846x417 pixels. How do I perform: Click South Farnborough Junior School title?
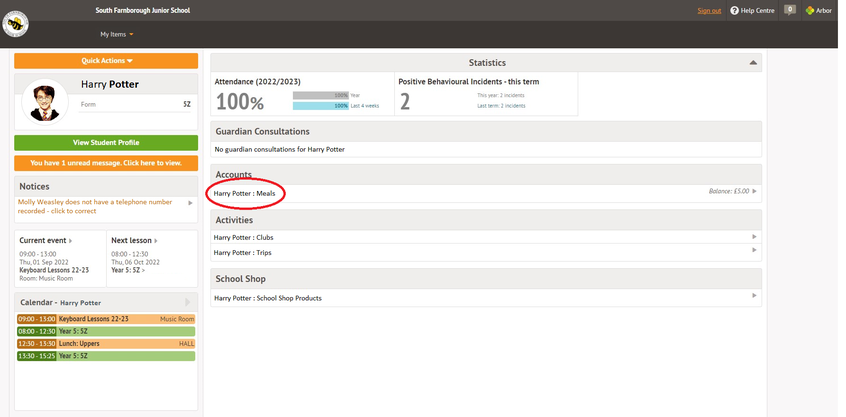[x=143, y=11]
